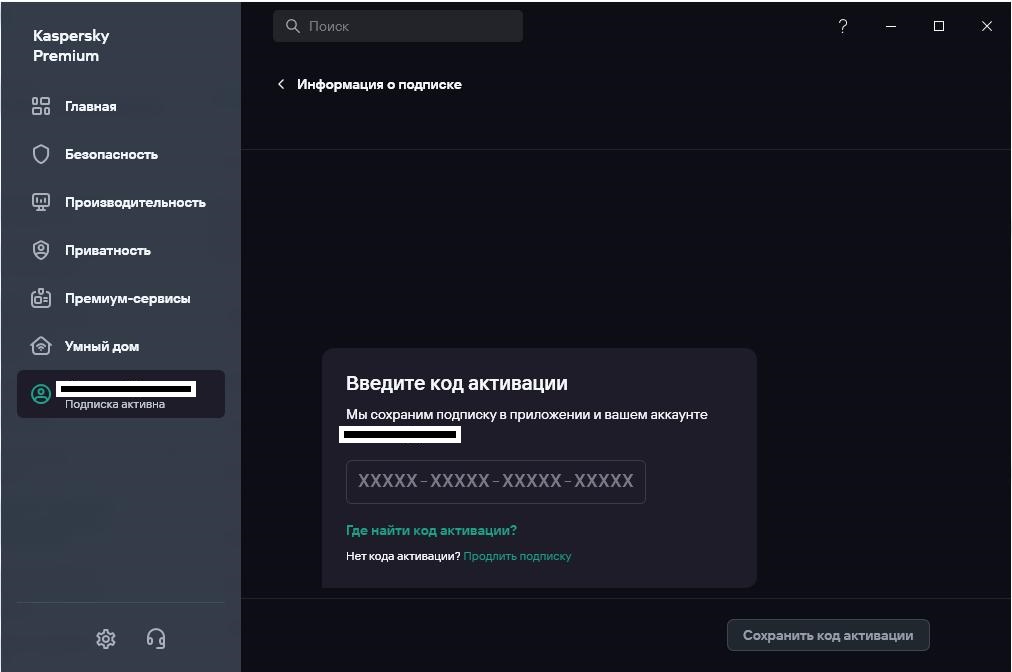This screenshot has width=1012, height=672.
Task: Click the Home grid icon in sidebar
Action: (41, 106)
